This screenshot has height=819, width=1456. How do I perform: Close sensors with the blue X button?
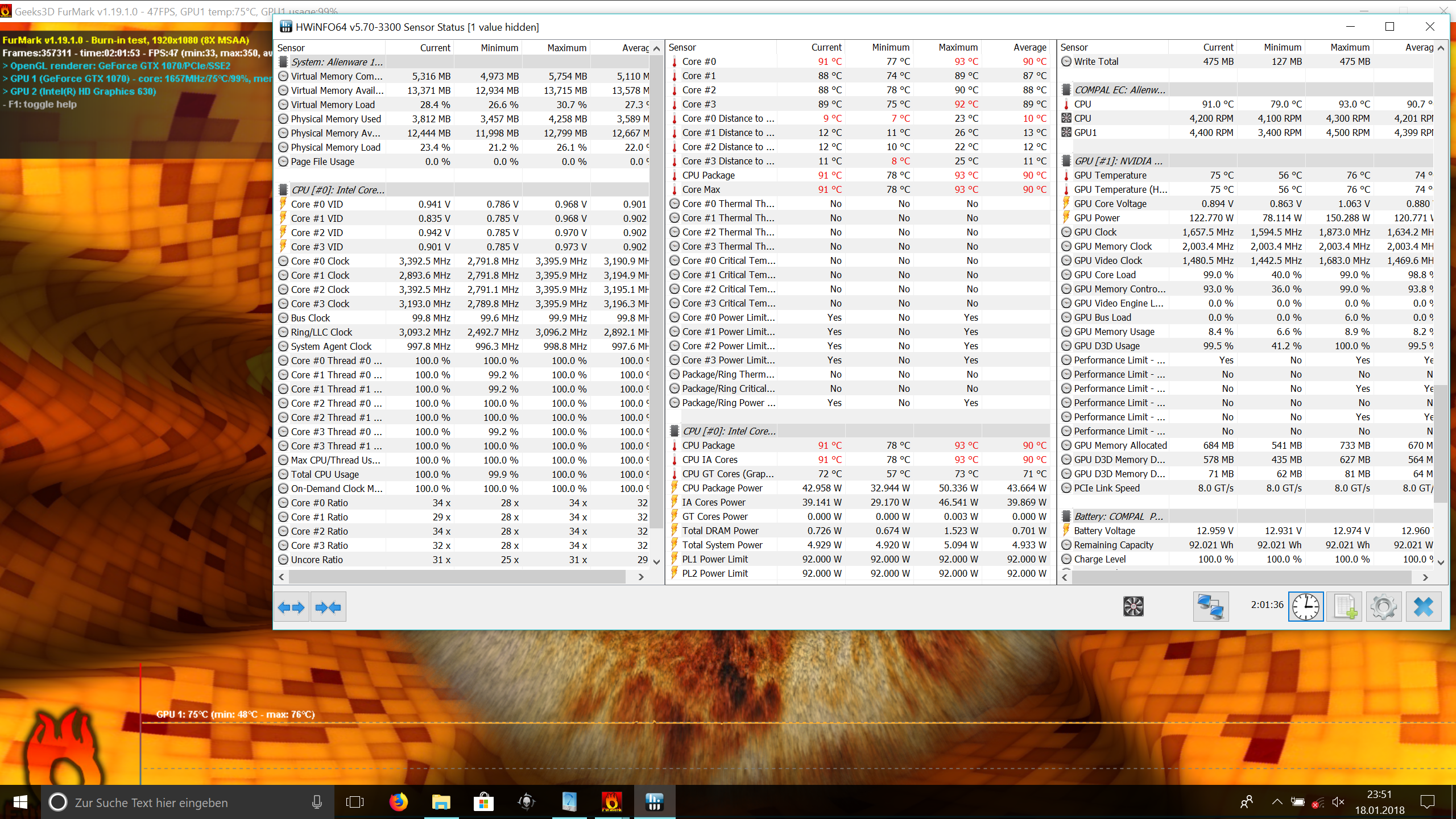1424,607
